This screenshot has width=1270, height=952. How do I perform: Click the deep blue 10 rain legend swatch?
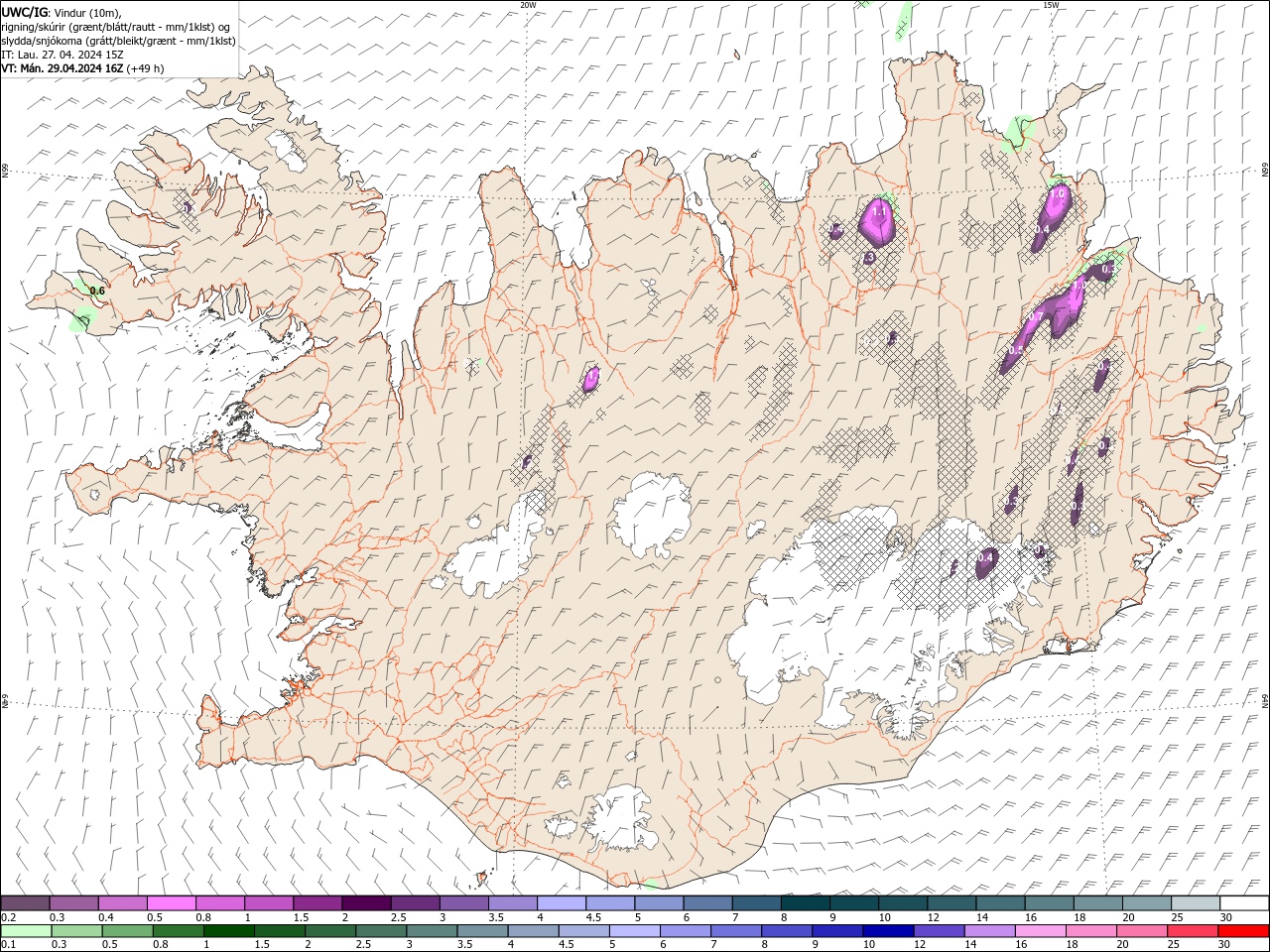click(887, 930)
